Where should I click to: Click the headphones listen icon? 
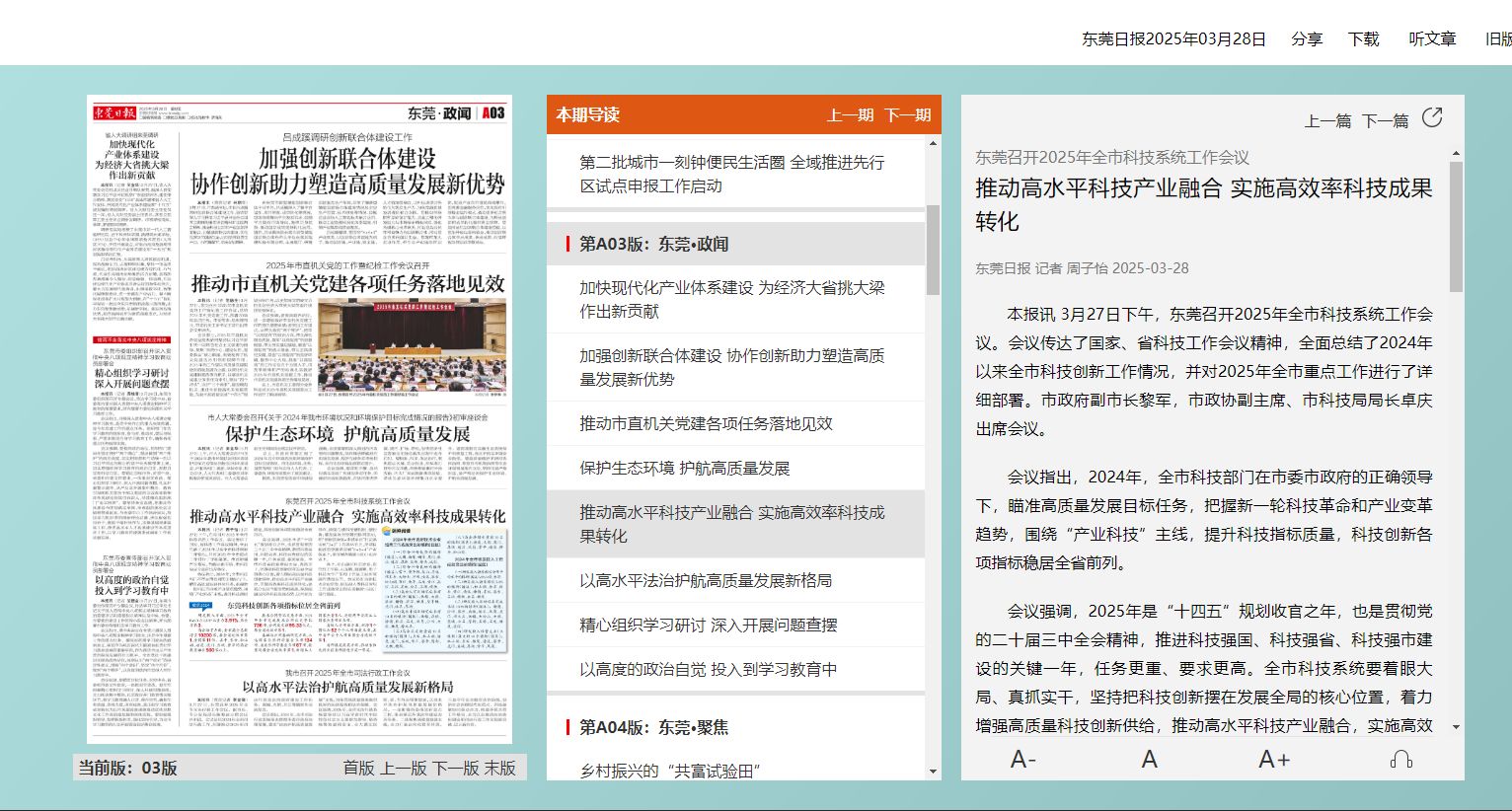pyautogui.click(x=1400, y=759)
